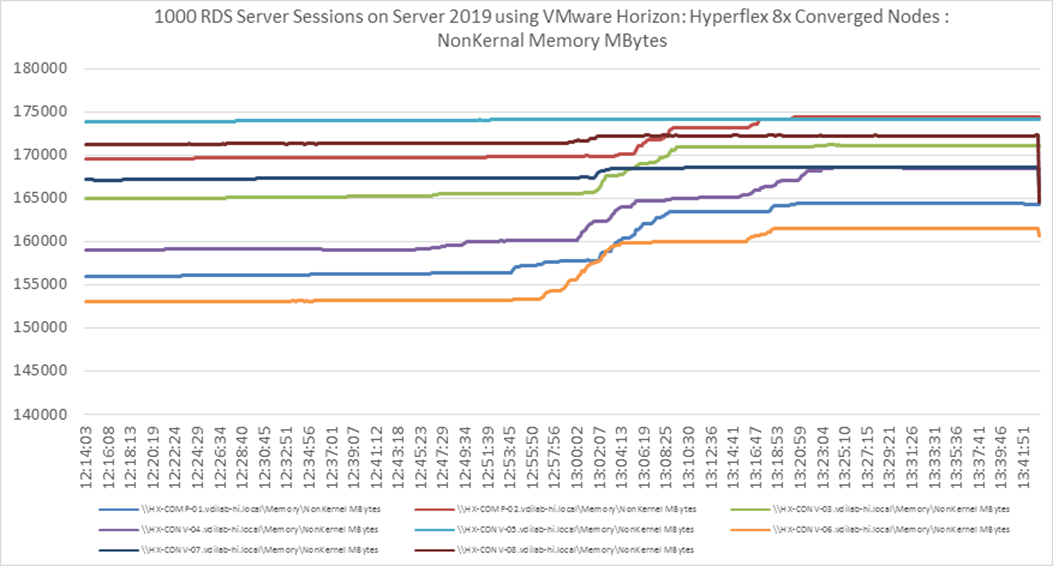Click the 12:49:34 time axis label
The image size is (1053, 566).
click(465, 457)
